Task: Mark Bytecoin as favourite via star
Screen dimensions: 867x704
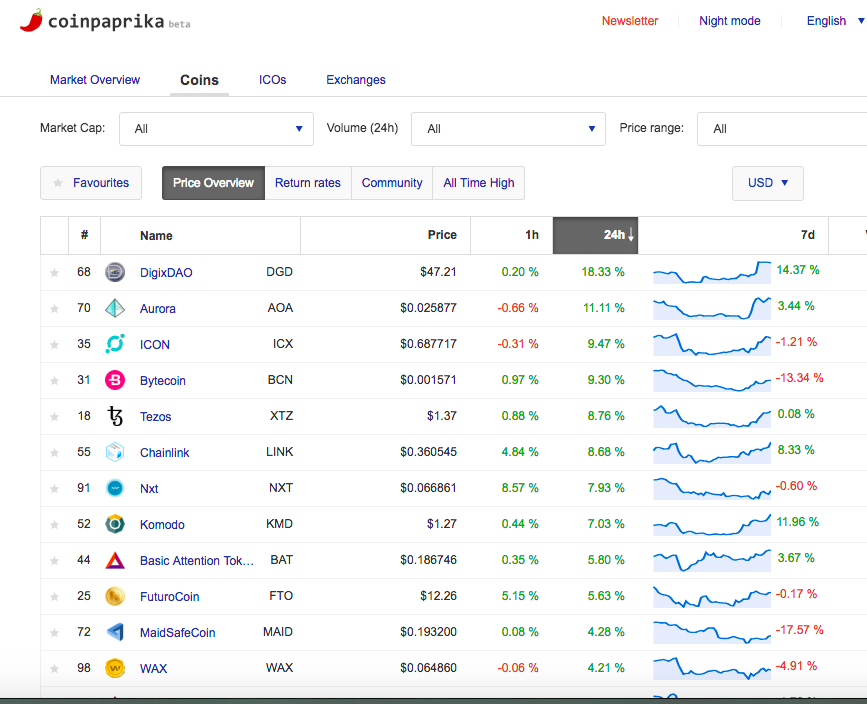Action: [54, 380]
